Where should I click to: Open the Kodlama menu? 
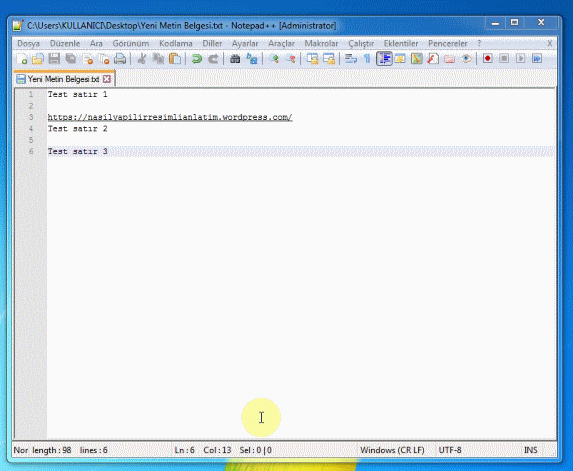click(176, 43)
